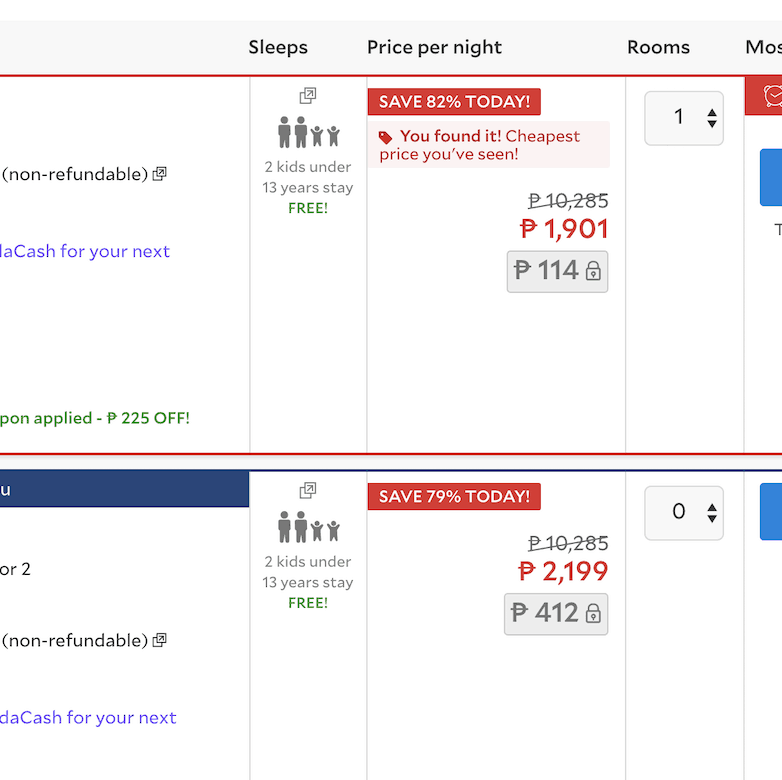This screenshot has height=780, width=782.
Task: Click the lock icon on the ₱114 price
Action: (x=593, y=271)
